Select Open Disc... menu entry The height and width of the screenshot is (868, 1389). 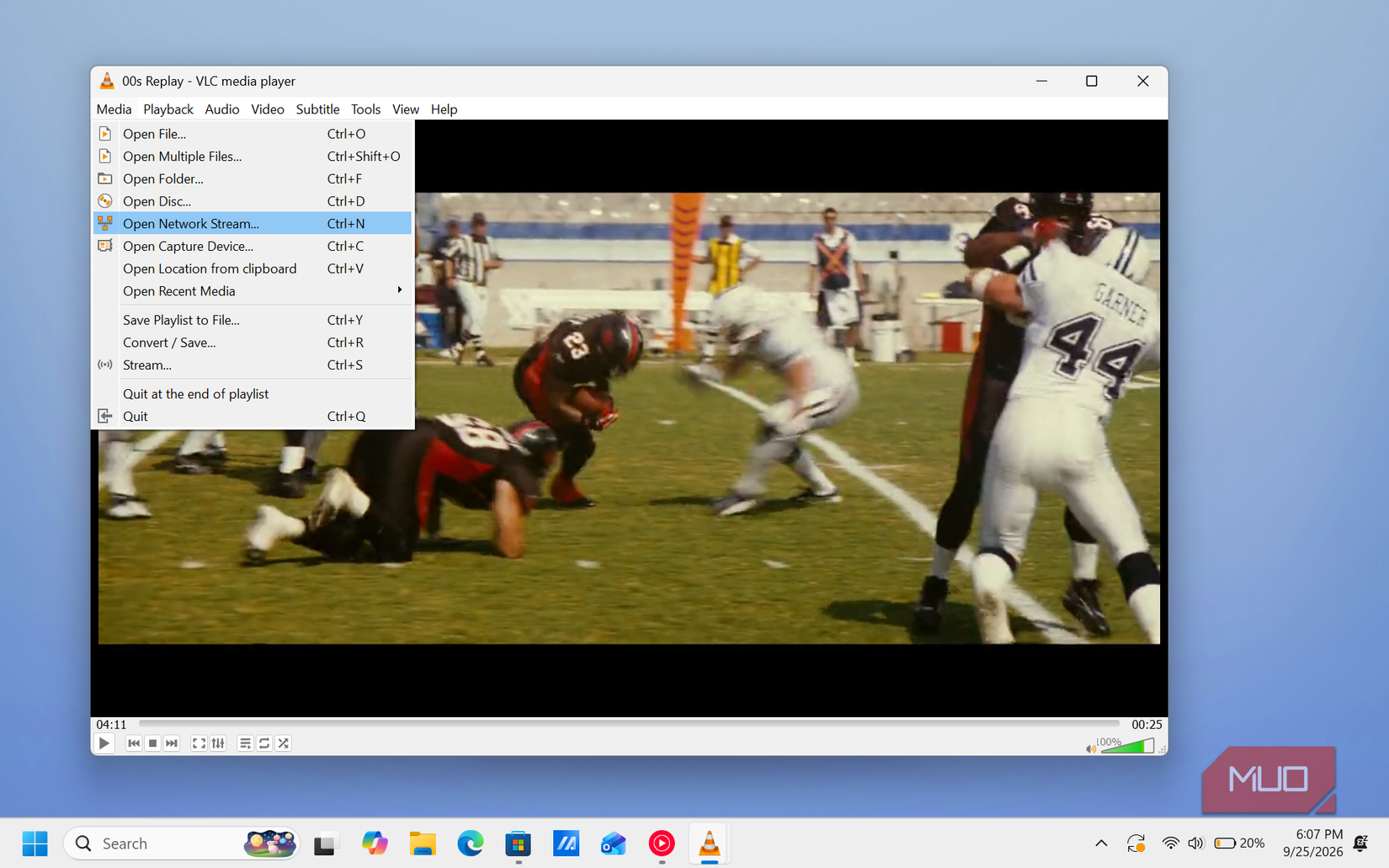coord(253,201)
